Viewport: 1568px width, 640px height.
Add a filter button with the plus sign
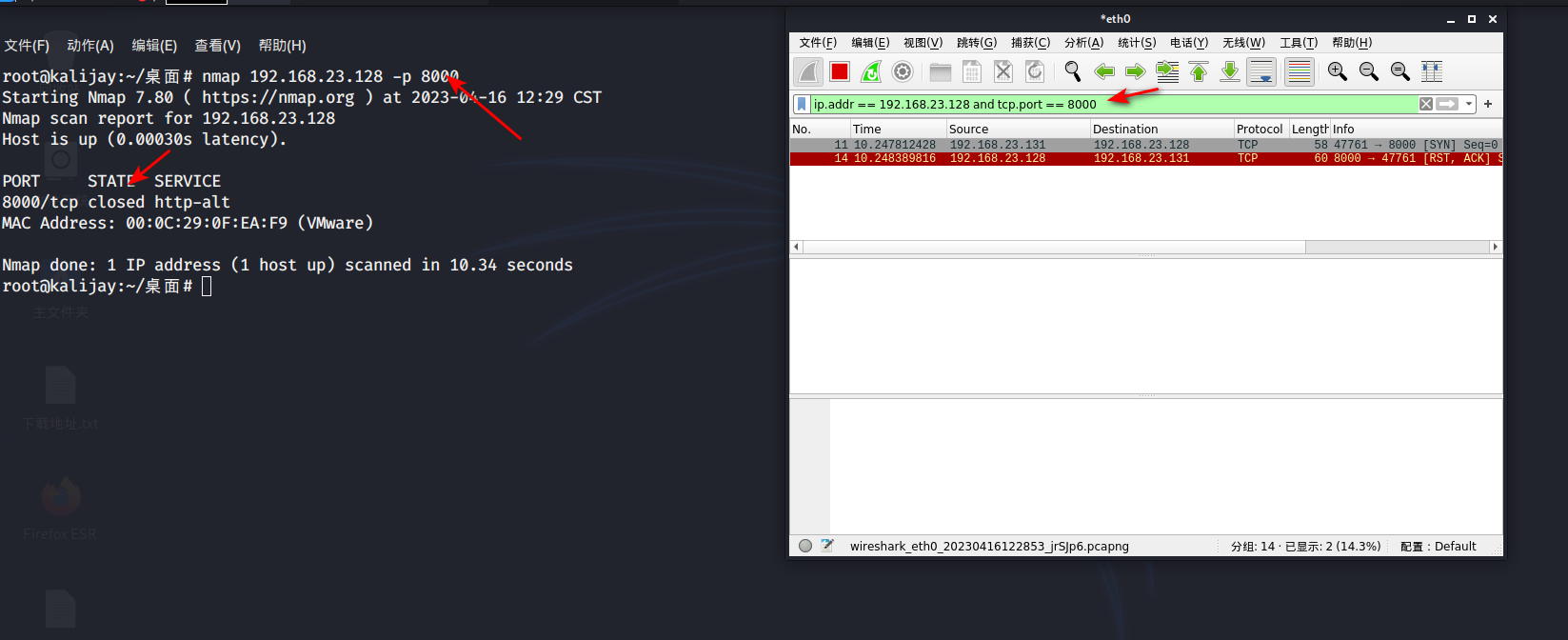point(1488,104)
